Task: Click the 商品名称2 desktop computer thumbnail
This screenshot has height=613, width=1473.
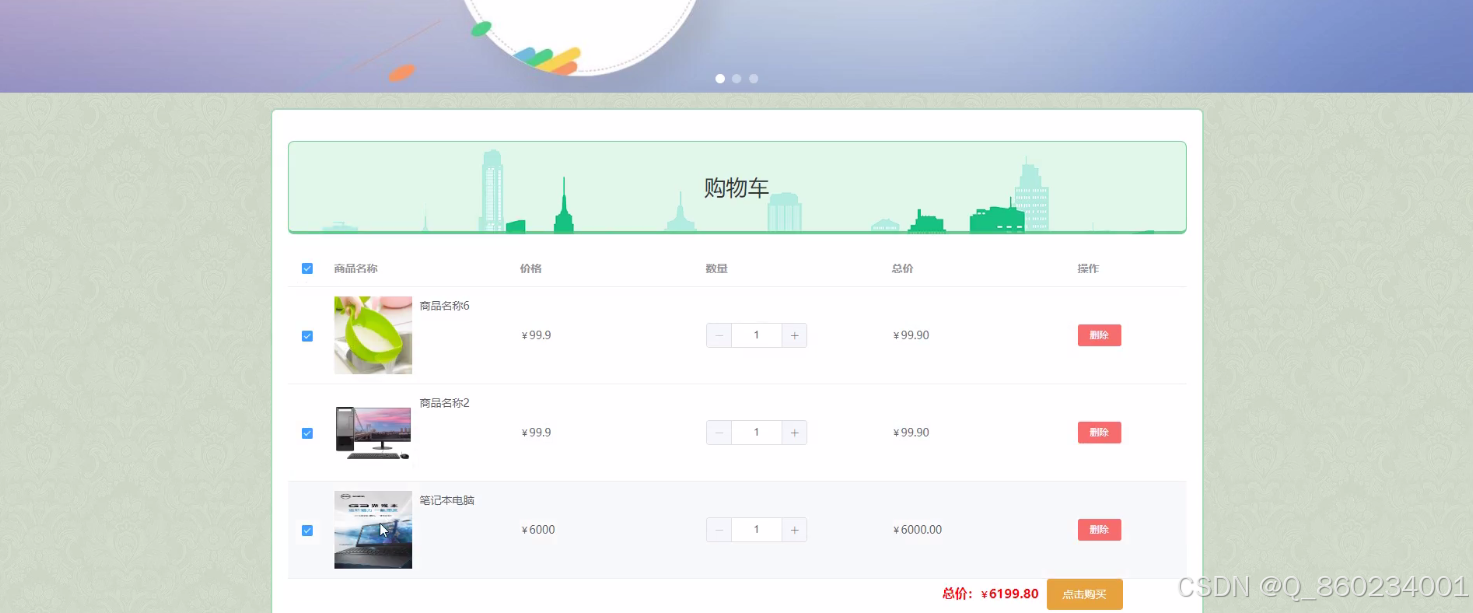Action: 372,432
